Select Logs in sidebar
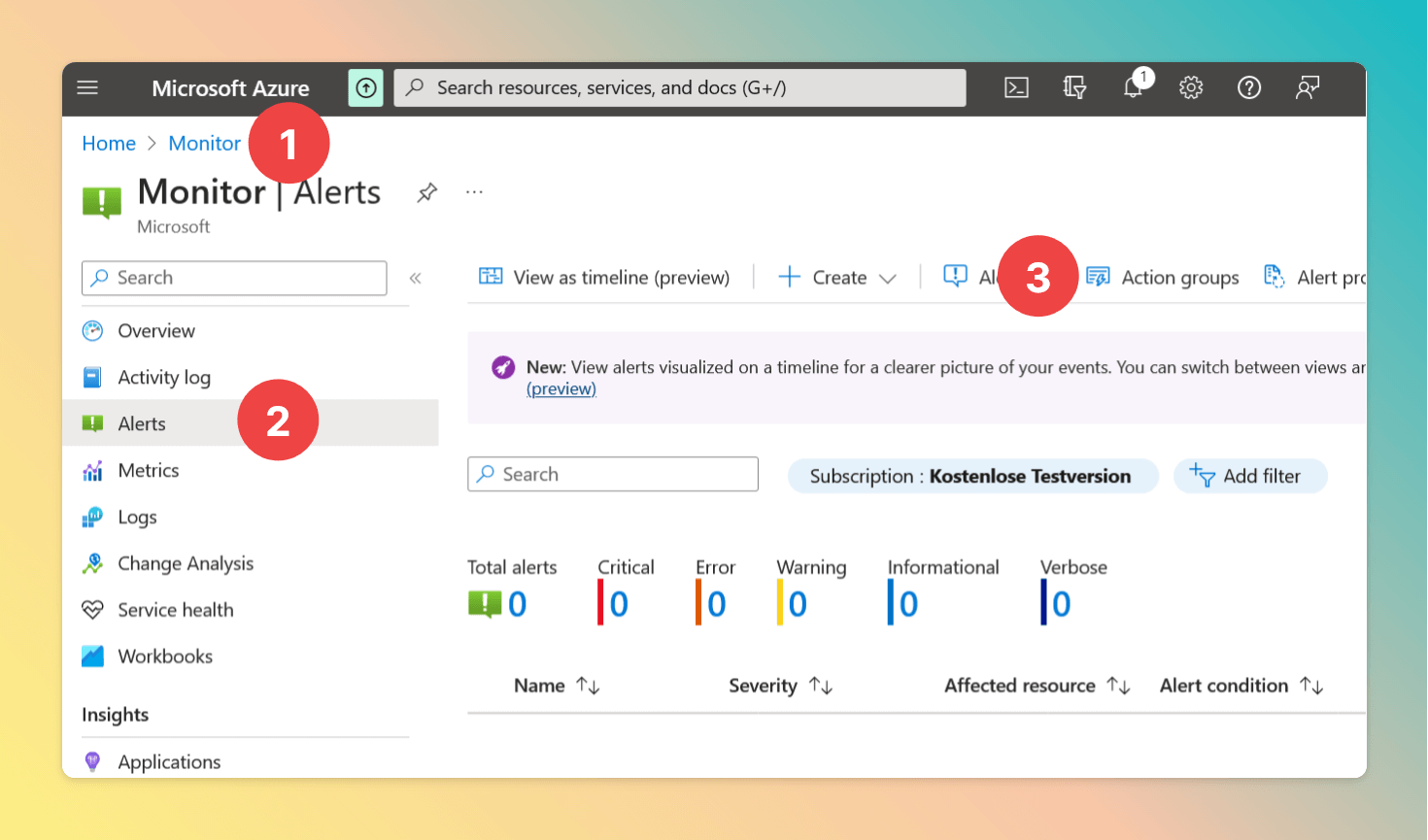This screenshot has width=1428, height=840. coord(137,518)
